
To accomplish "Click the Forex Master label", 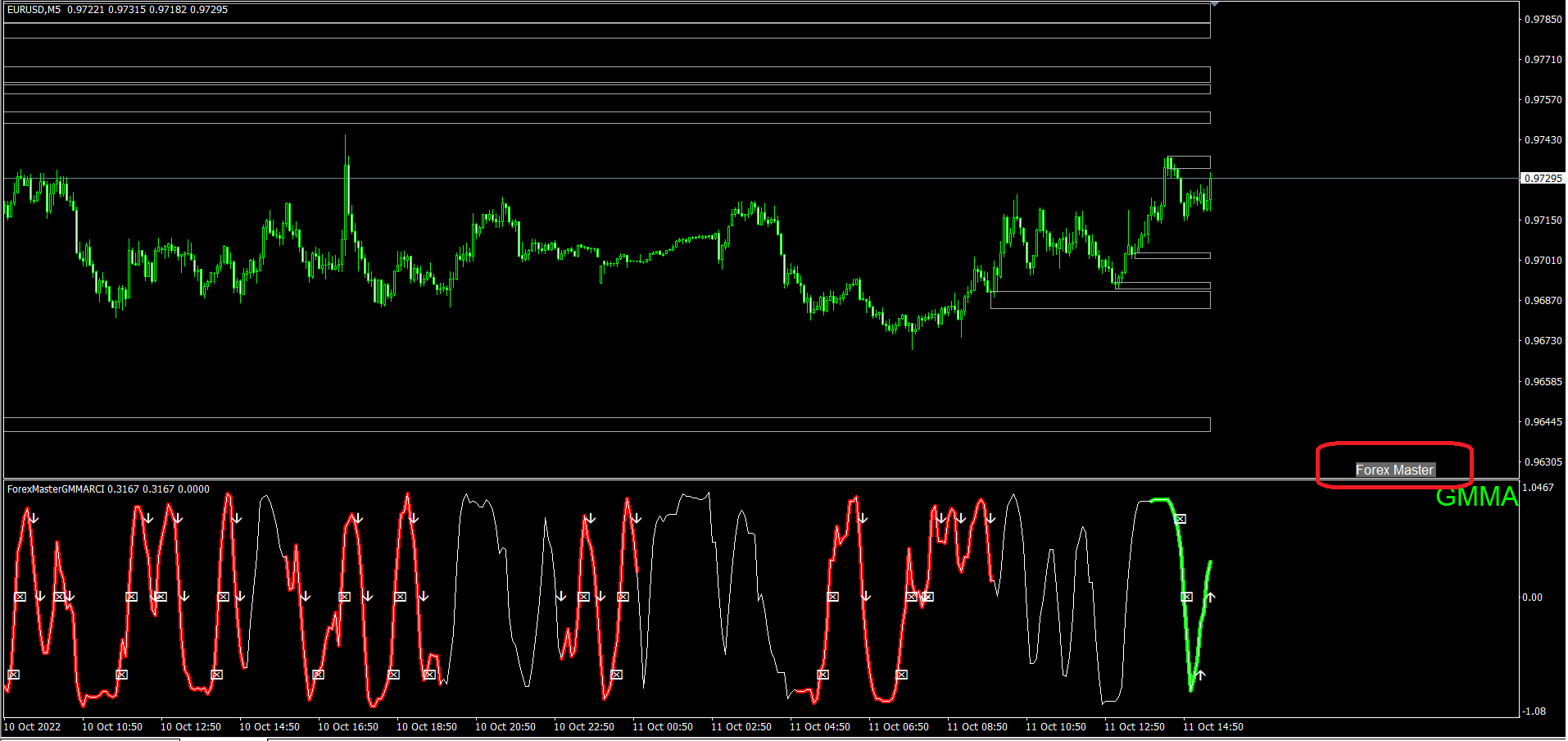I will tap(1394, 471).
